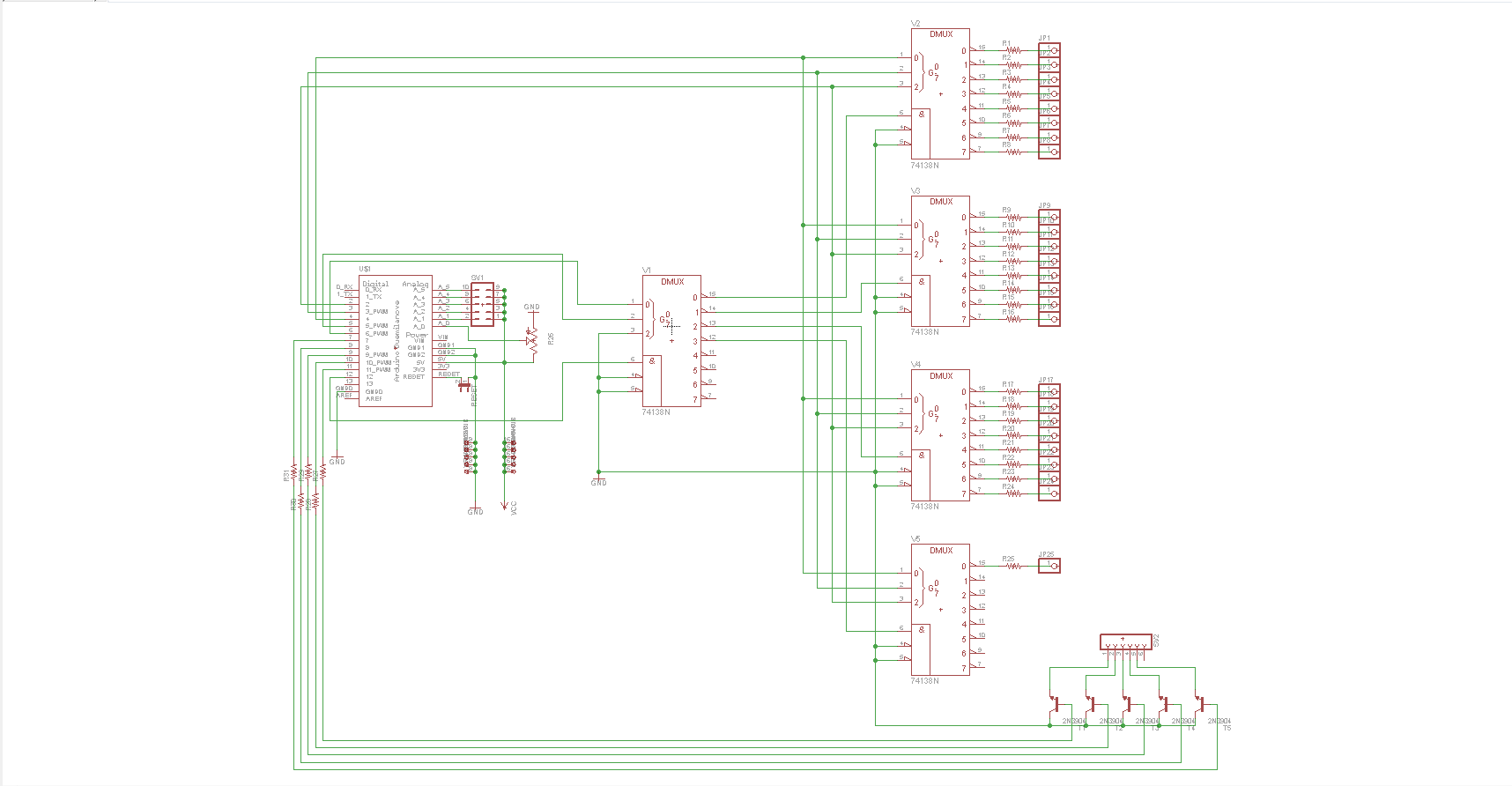Select resistor R25 on V5 output 0

pyautogui.click(x=1013, y=566)
